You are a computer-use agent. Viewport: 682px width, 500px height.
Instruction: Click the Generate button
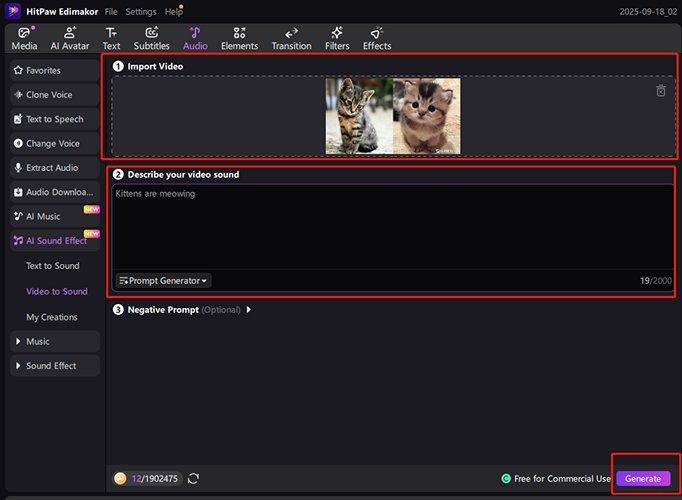(x=642, y=479)
